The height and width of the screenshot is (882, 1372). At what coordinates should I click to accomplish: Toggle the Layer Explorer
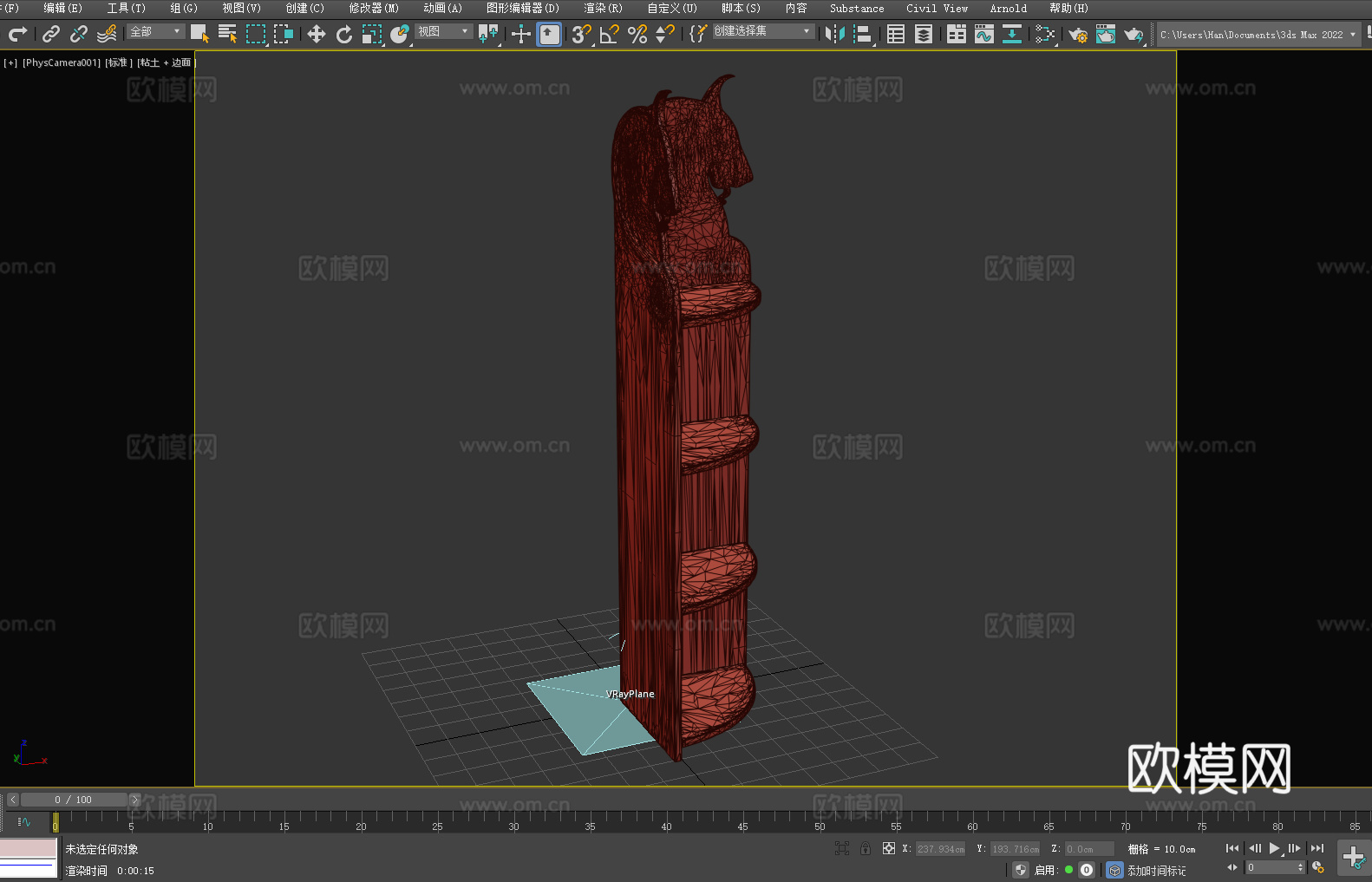pos(924,34)
